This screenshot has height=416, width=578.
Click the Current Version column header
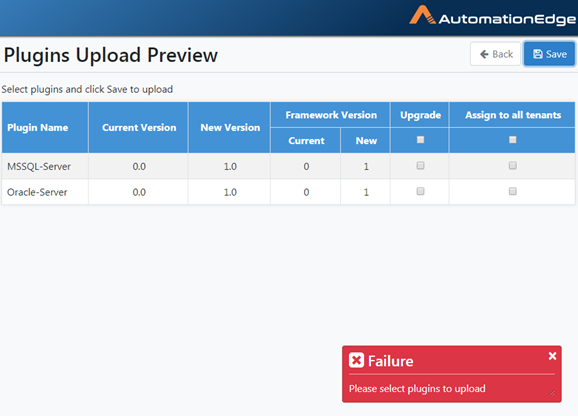139,127
